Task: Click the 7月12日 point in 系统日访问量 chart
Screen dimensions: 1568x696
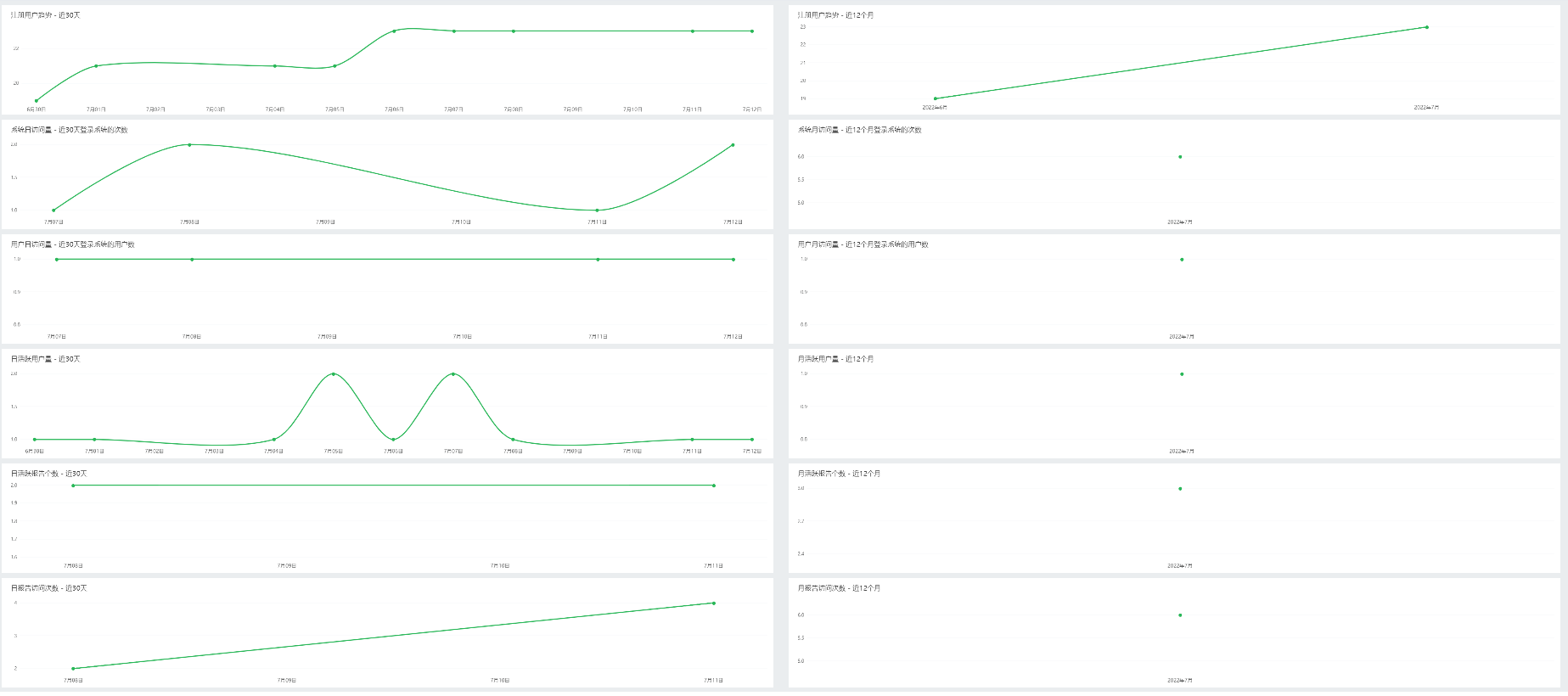Action: pos(733,145)
